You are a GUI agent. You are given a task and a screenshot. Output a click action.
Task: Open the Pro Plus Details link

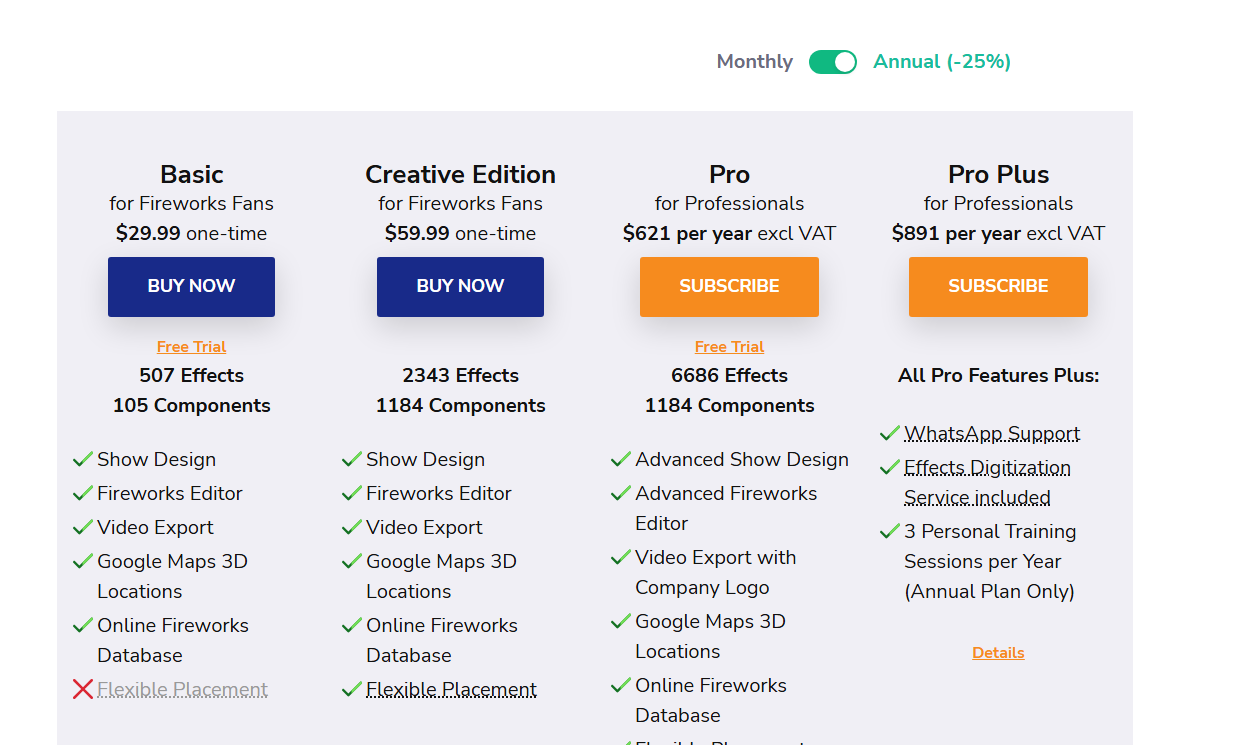coord(998,653)
